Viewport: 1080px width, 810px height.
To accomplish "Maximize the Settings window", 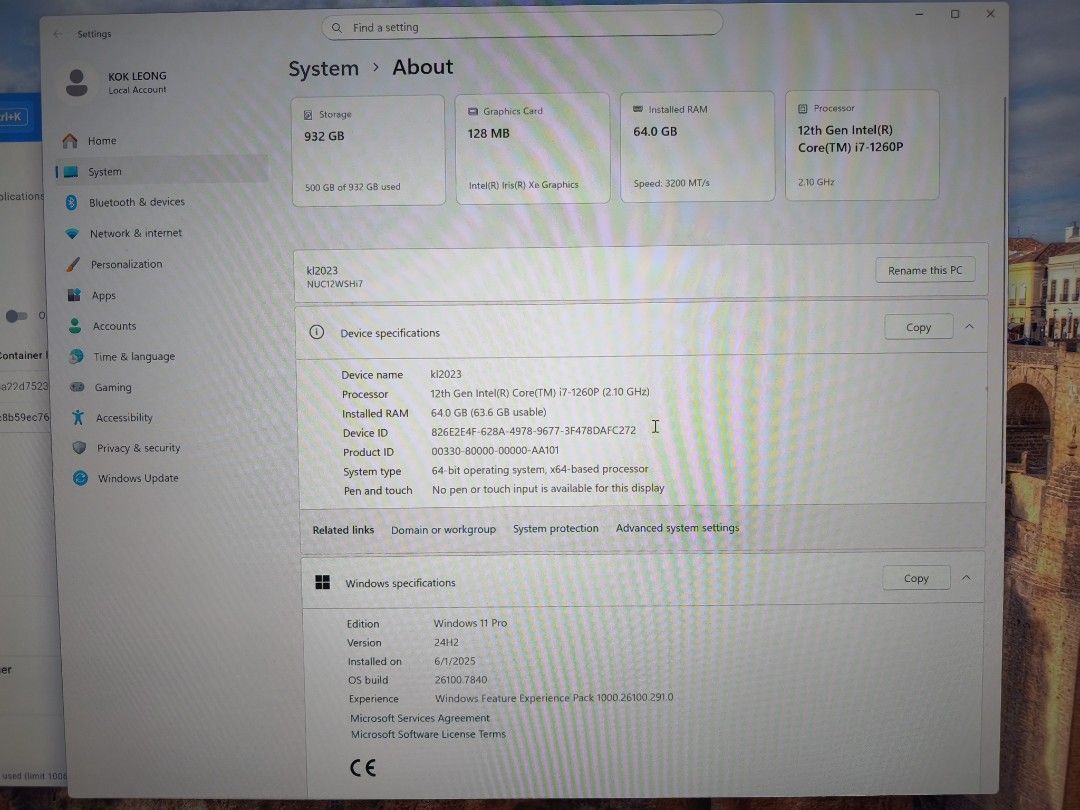I will tap(955, 14).
